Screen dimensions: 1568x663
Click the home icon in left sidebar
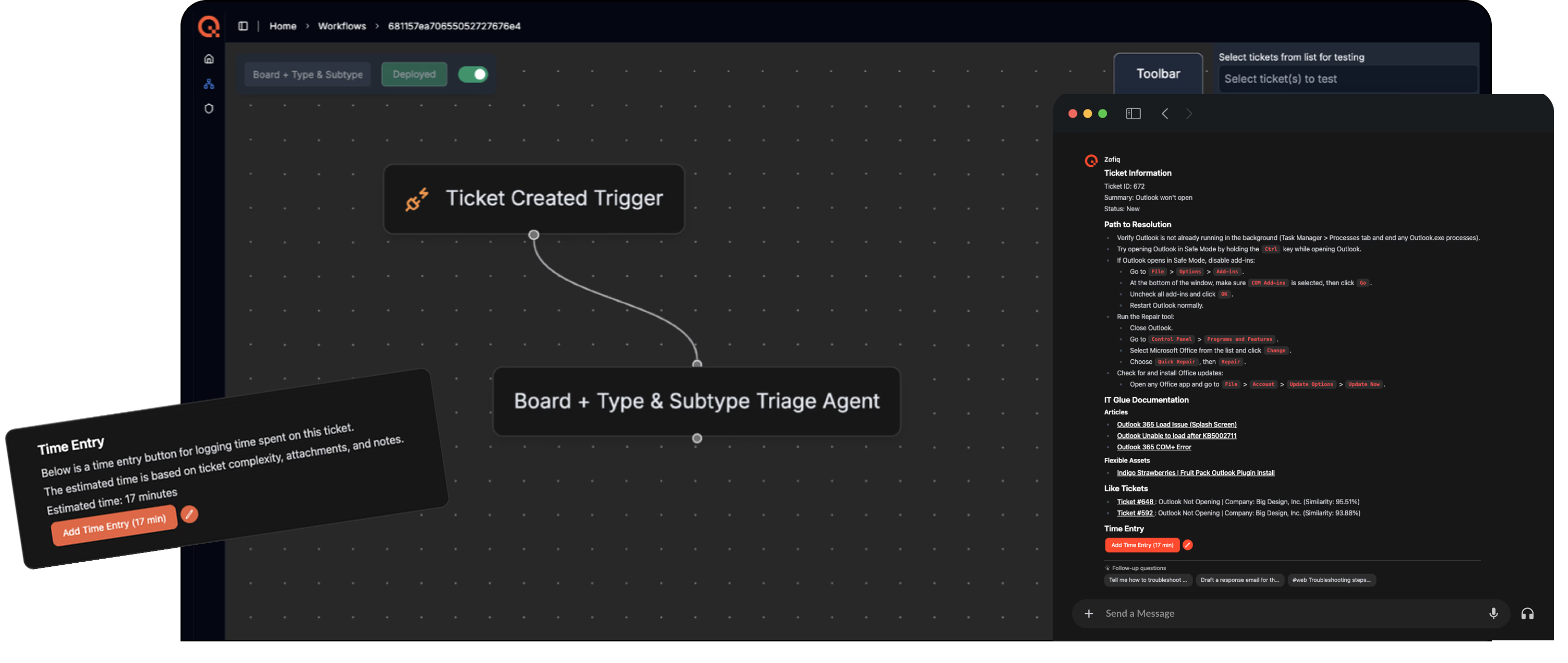tap(209, 59)
